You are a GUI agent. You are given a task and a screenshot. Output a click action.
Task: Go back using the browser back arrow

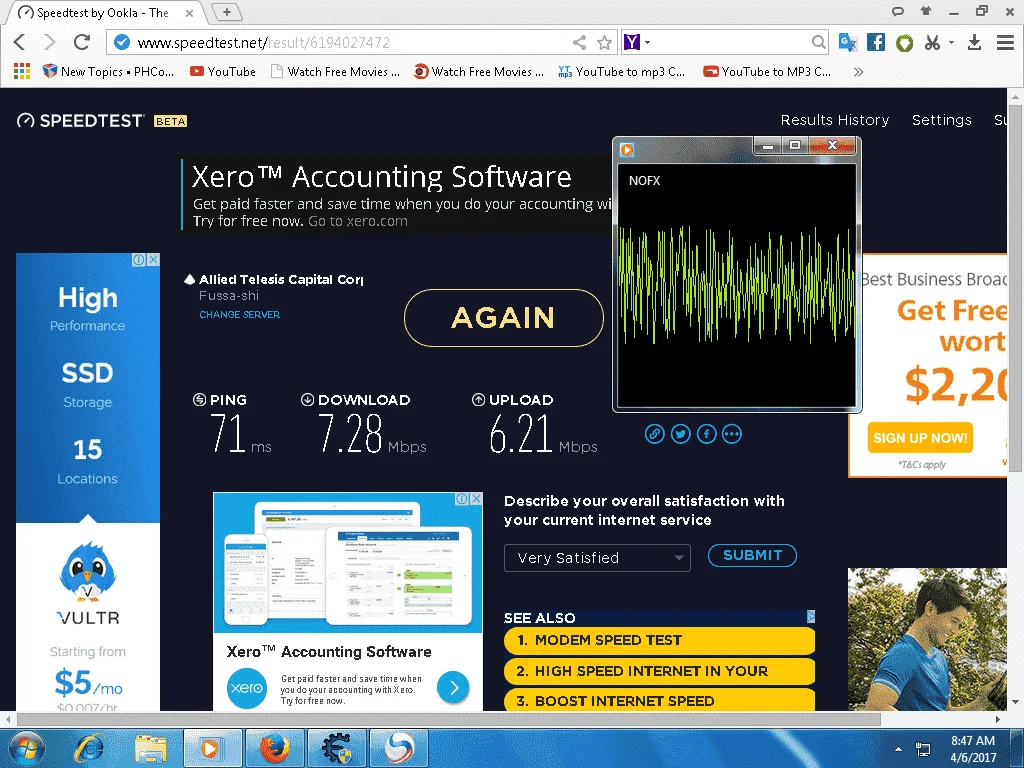point(19,42)
